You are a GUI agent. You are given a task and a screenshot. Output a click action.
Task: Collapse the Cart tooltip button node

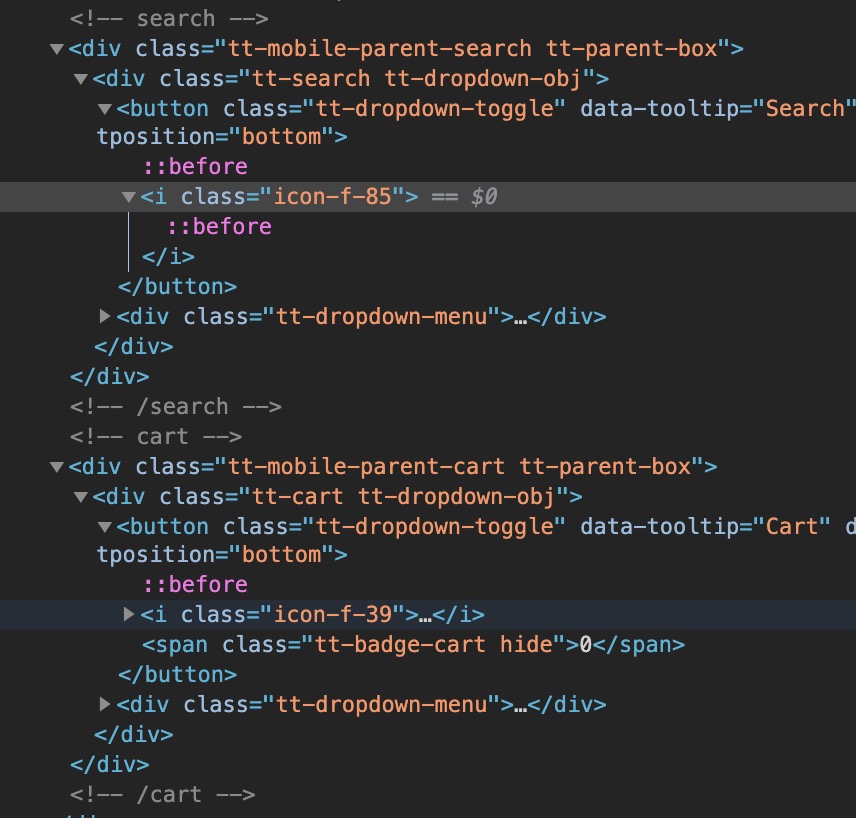click(x=105, y=527)
